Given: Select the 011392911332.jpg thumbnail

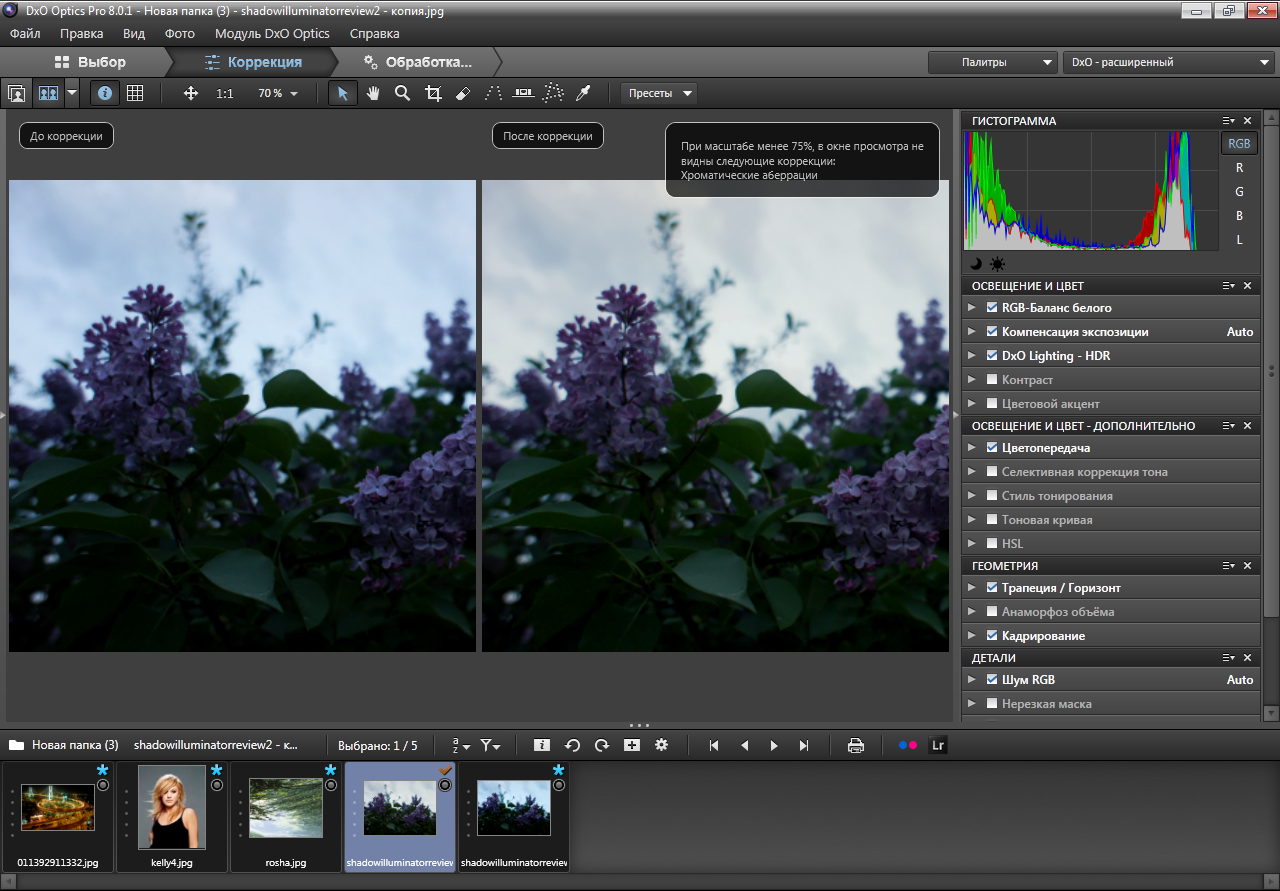Looking at the screenshot, I should click(58, 816).
